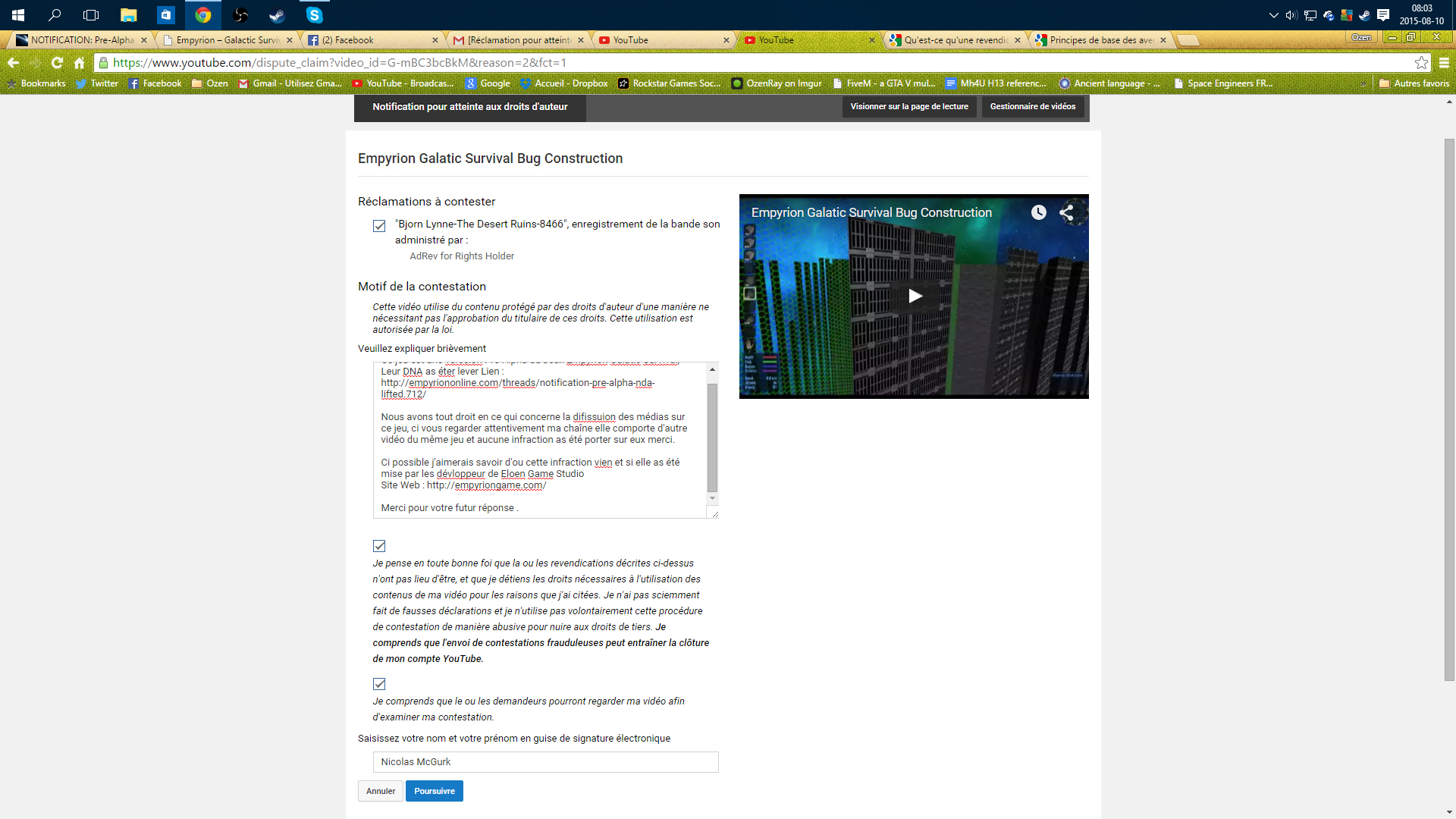Click the video share icon
The height and width of the screenshot is (819, 1456).
[x=1066, y=213]
